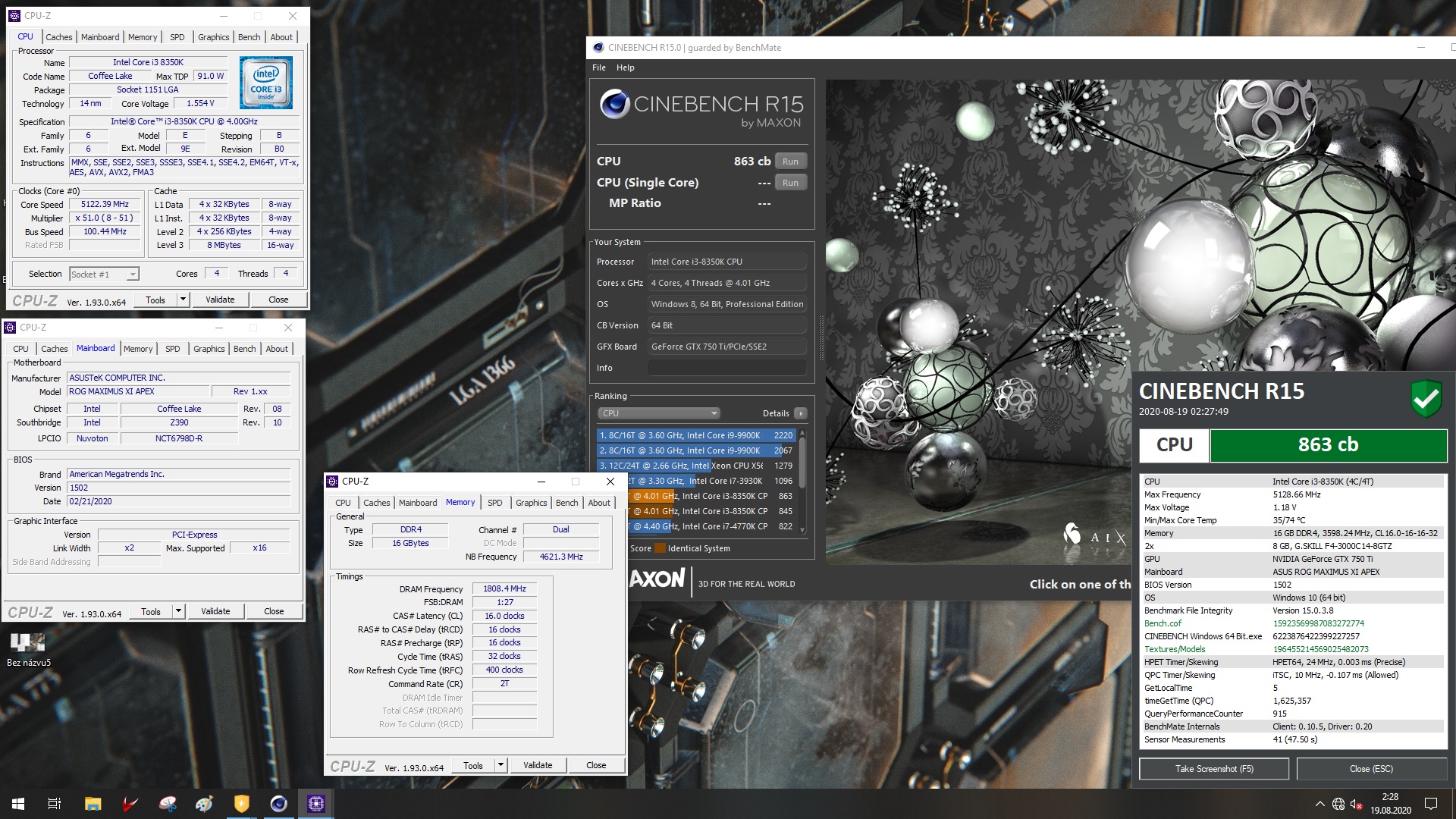Viewport: 1456px width, 819px height.
Task: Click Tools button in Memory CPU-Z window
Action: (x=473, y=765)
